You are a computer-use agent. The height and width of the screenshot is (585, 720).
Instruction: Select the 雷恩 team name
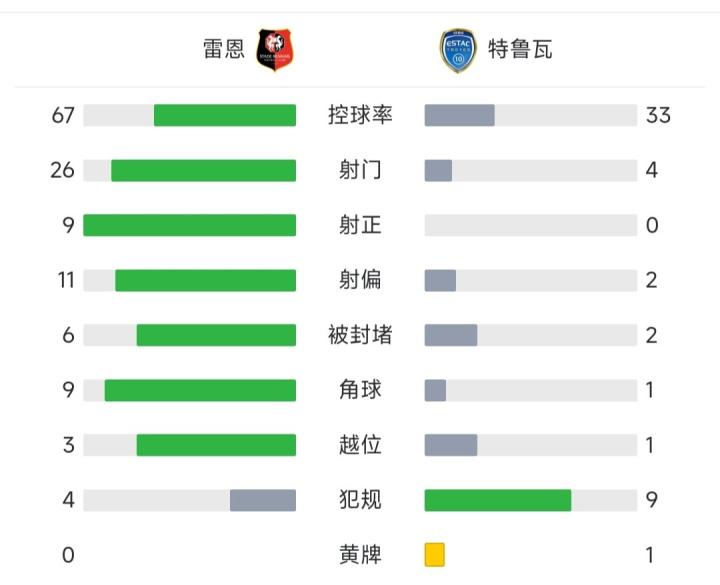224,50
